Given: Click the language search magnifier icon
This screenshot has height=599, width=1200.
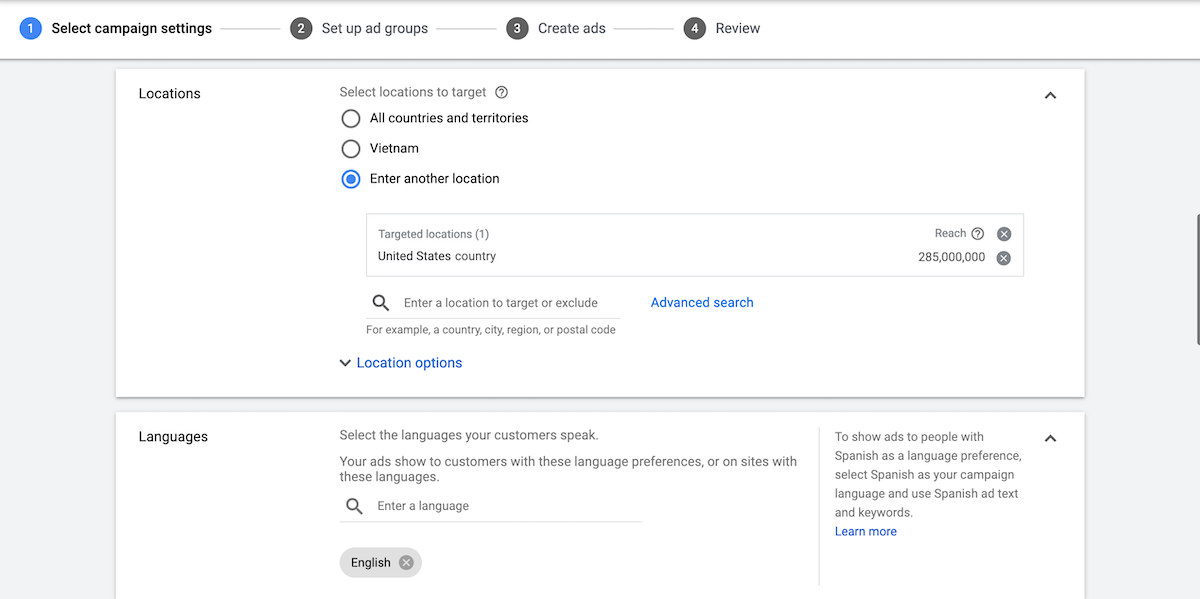Looking at the screenshot, I should [354, 506].
